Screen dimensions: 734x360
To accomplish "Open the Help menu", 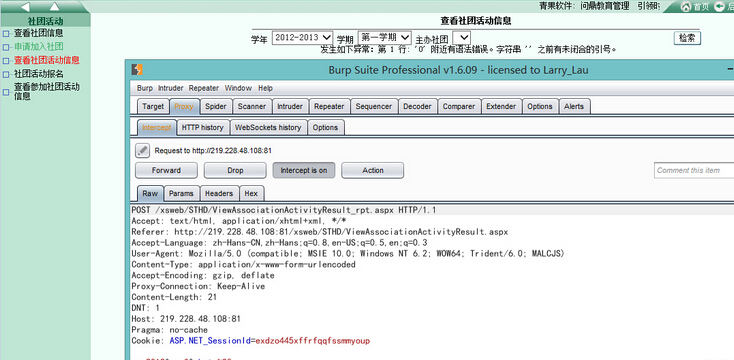I will click(x=265, y=88).
